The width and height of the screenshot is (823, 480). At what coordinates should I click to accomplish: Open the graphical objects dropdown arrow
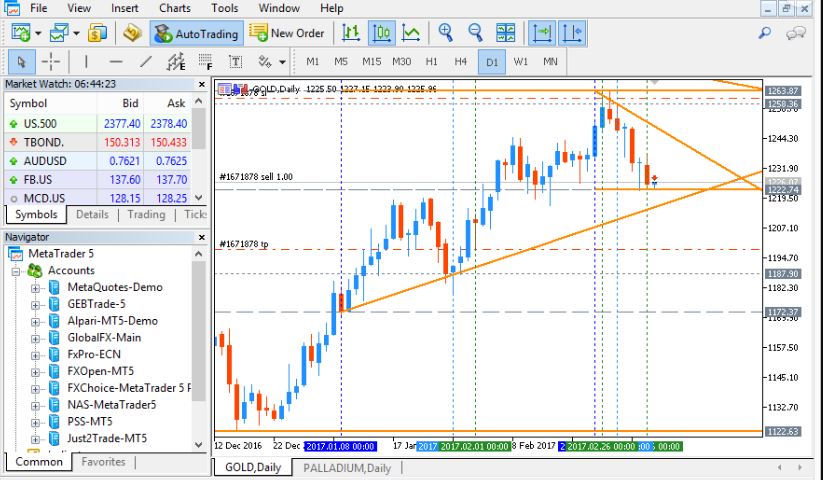(282, 62)
